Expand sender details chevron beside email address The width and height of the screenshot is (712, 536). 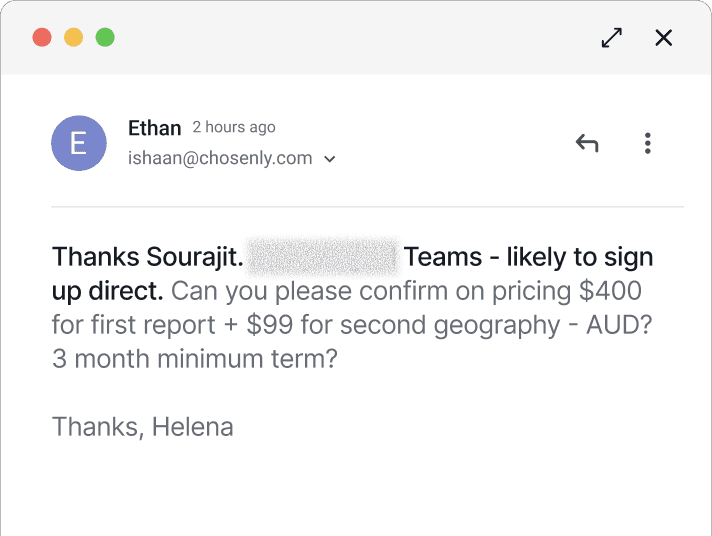tap(330, 158)
